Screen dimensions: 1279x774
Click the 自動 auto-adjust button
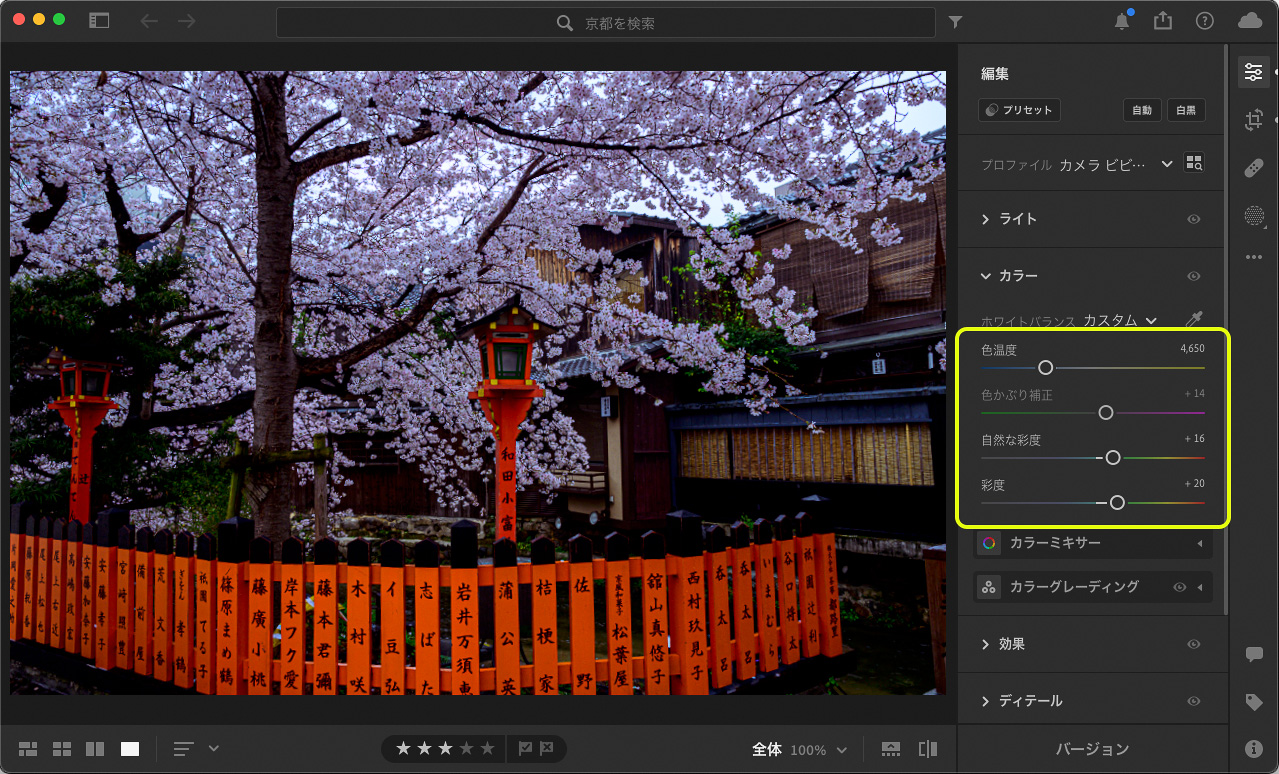click(1142, 110)
